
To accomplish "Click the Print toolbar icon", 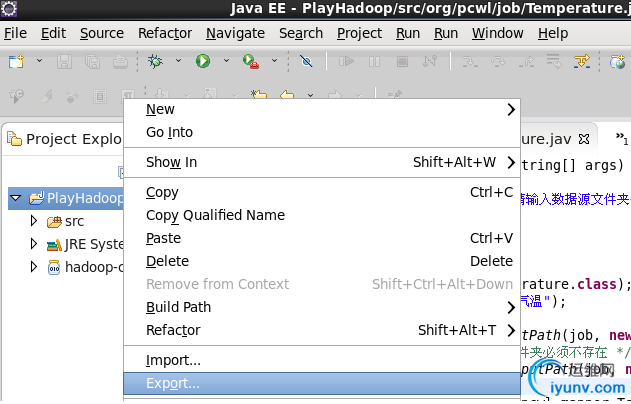I will coord(120,62).
